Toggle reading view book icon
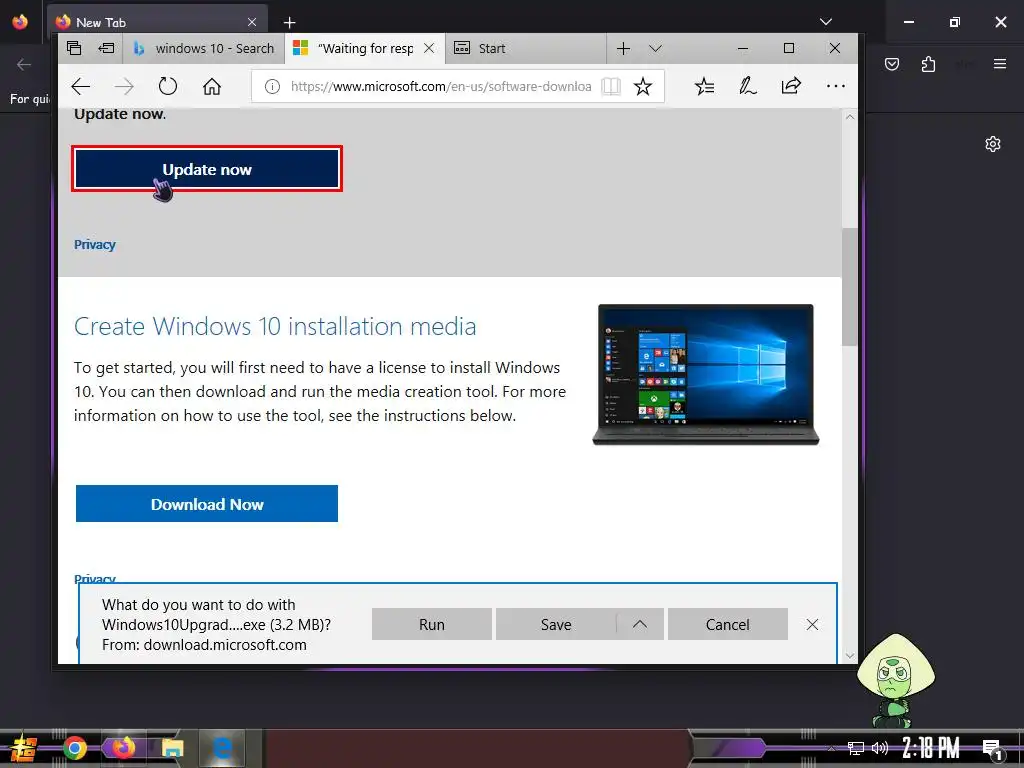 [x=611, y=86]
